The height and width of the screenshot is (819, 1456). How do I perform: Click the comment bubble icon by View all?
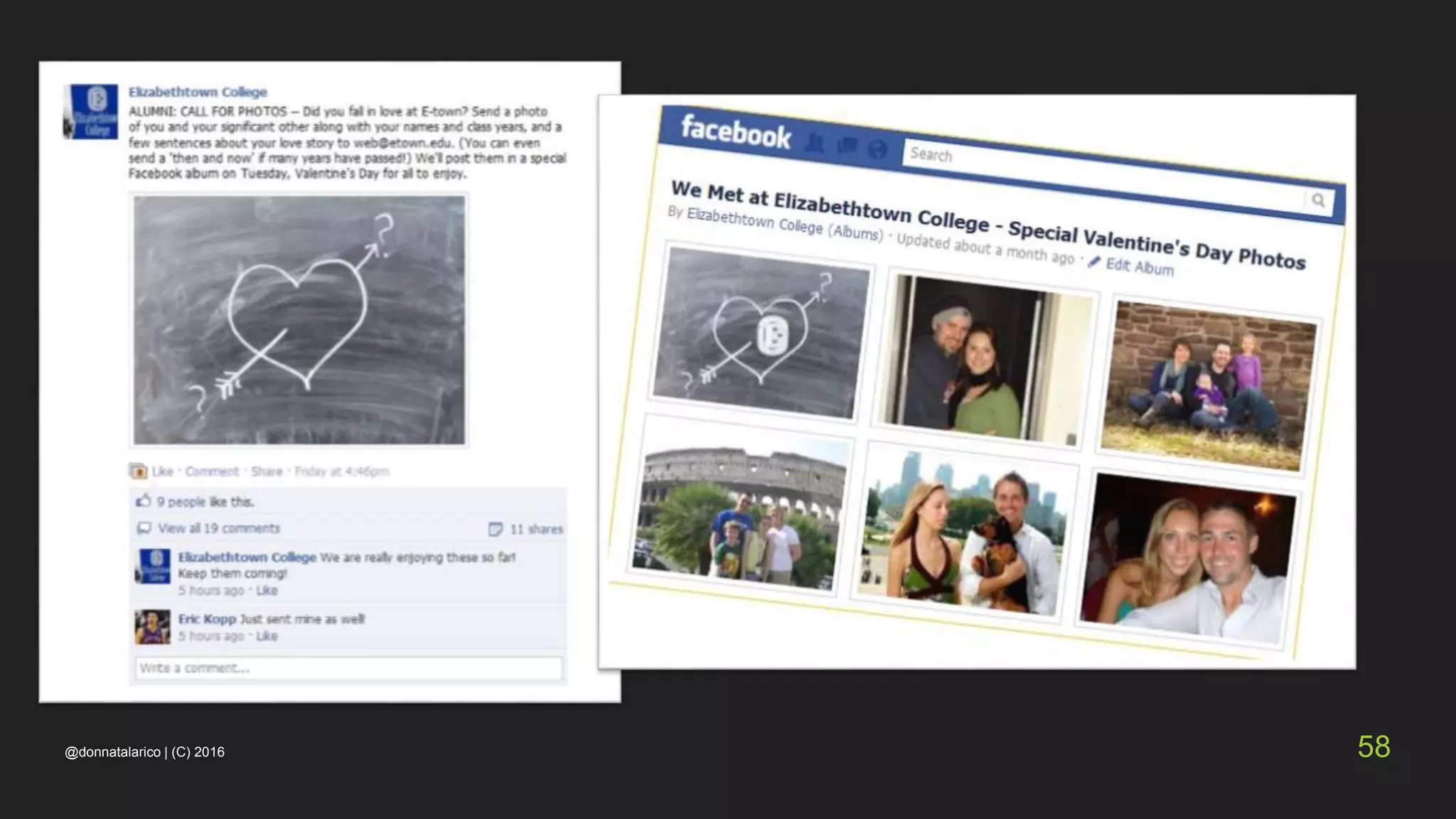point(144,528)
